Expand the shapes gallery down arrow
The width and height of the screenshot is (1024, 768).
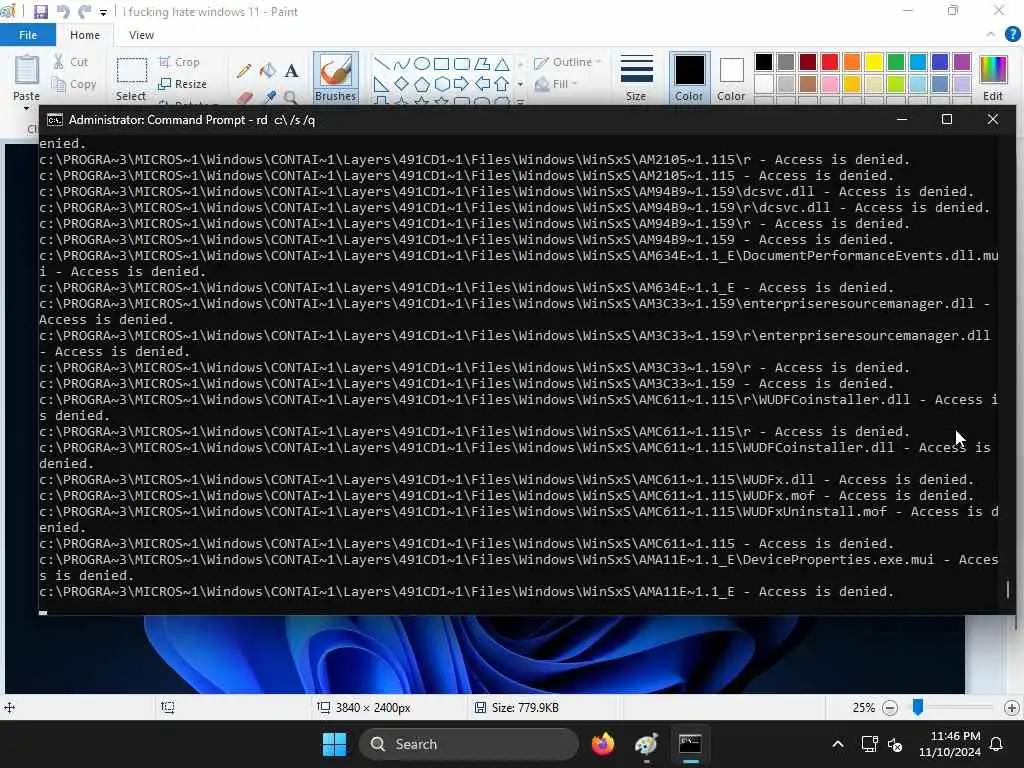(x=520, y=84)
